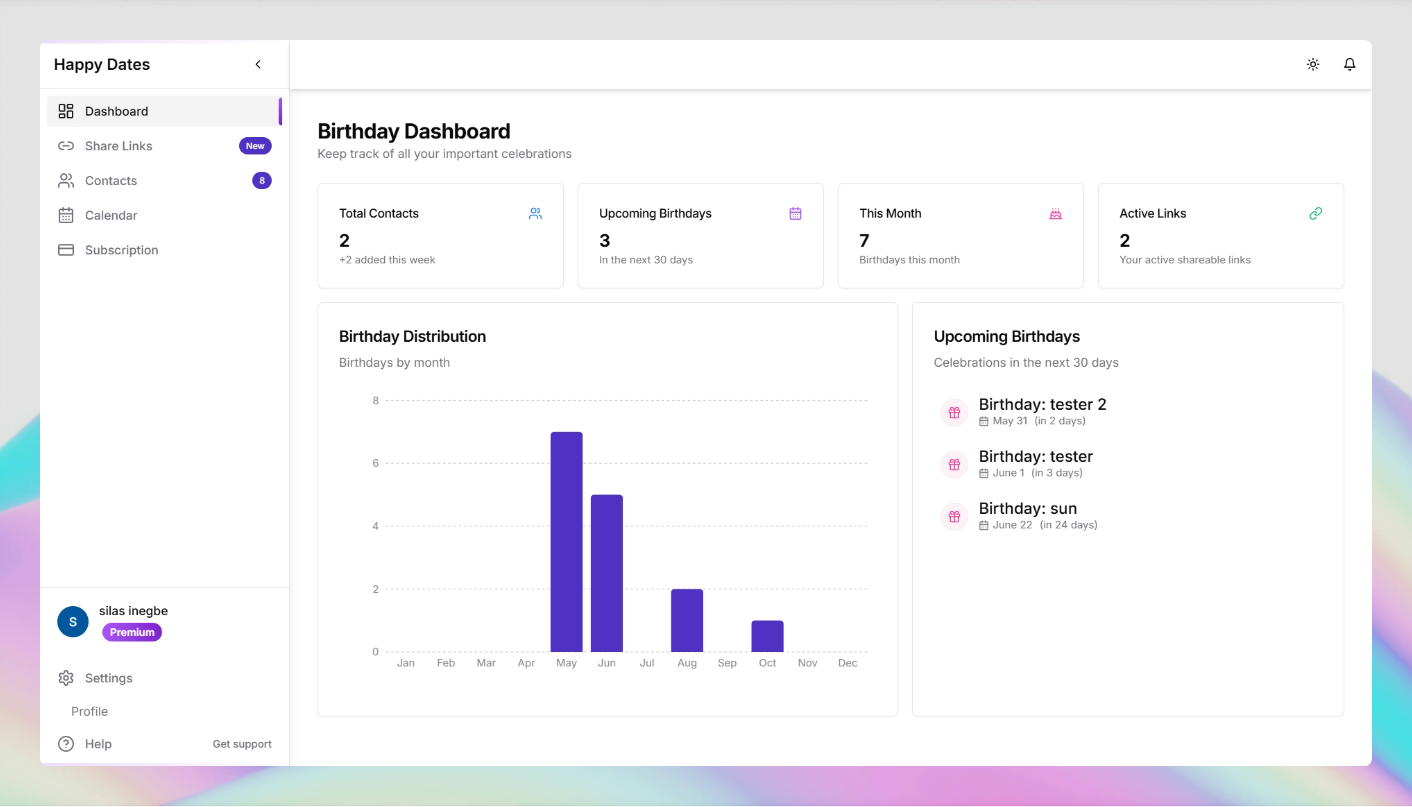Click the 'Birthdays this month' text
Viewport: 1412px width, 807px height.
click(x=909, y=260)
